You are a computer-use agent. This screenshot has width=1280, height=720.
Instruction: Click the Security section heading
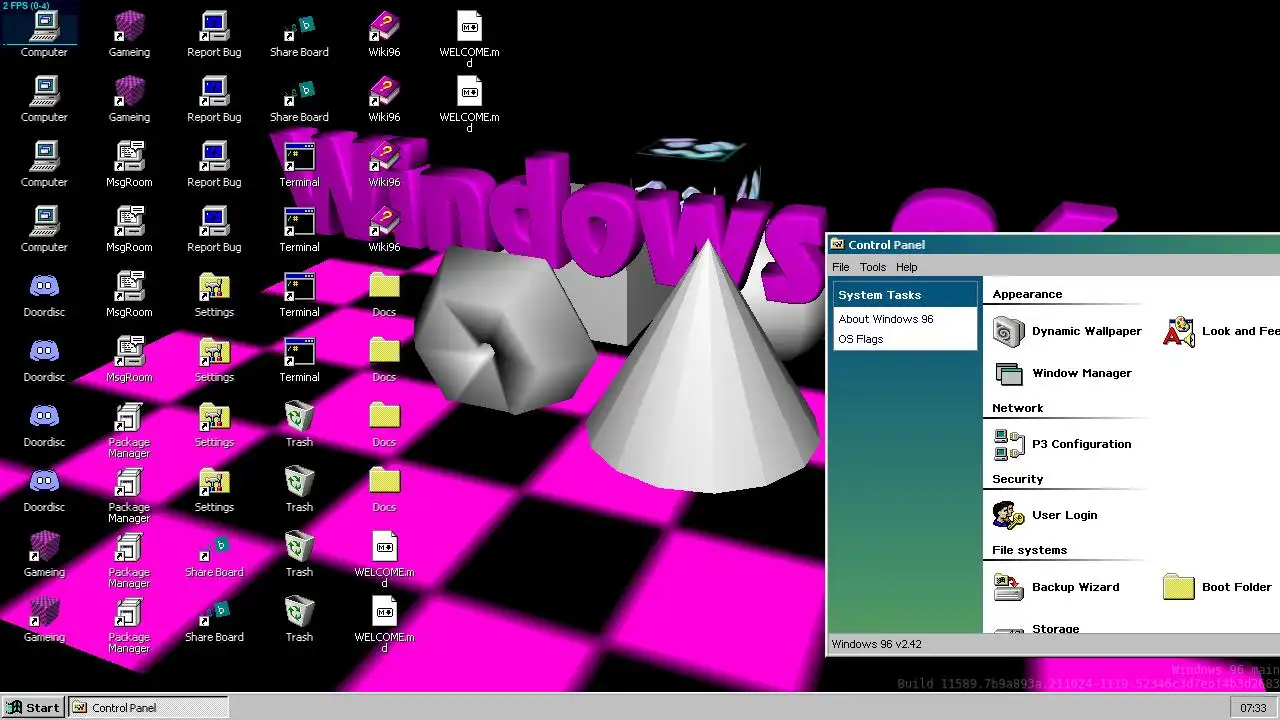click(1017, 479)
